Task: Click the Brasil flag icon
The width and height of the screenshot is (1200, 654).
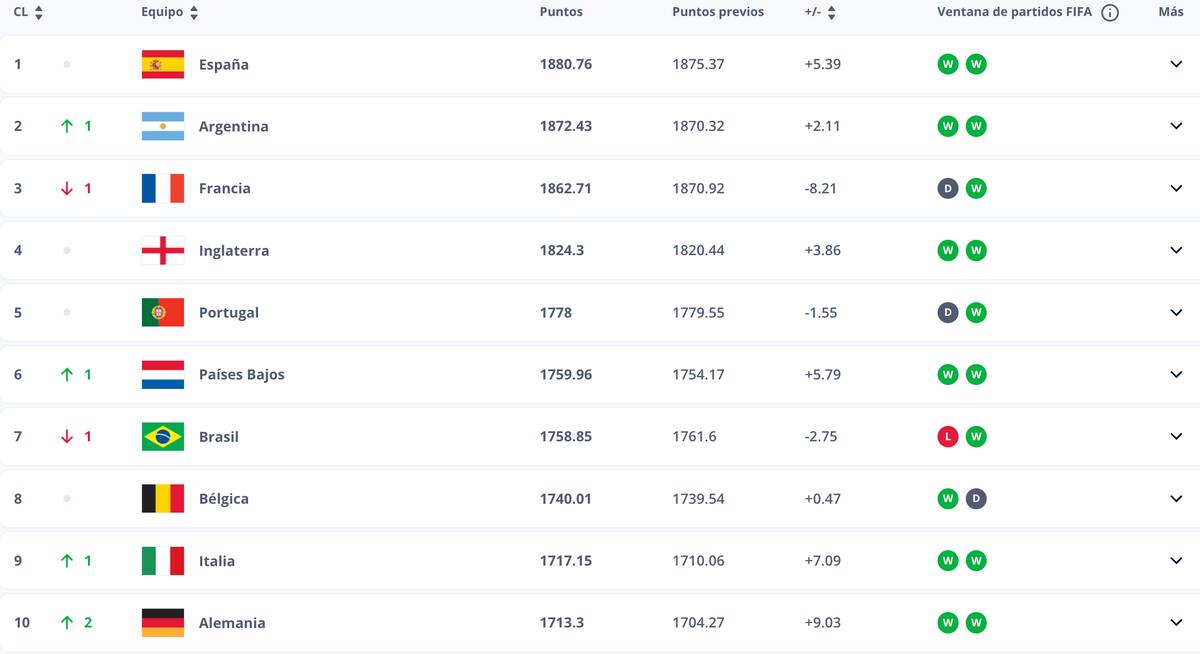Action: [162, 437]
